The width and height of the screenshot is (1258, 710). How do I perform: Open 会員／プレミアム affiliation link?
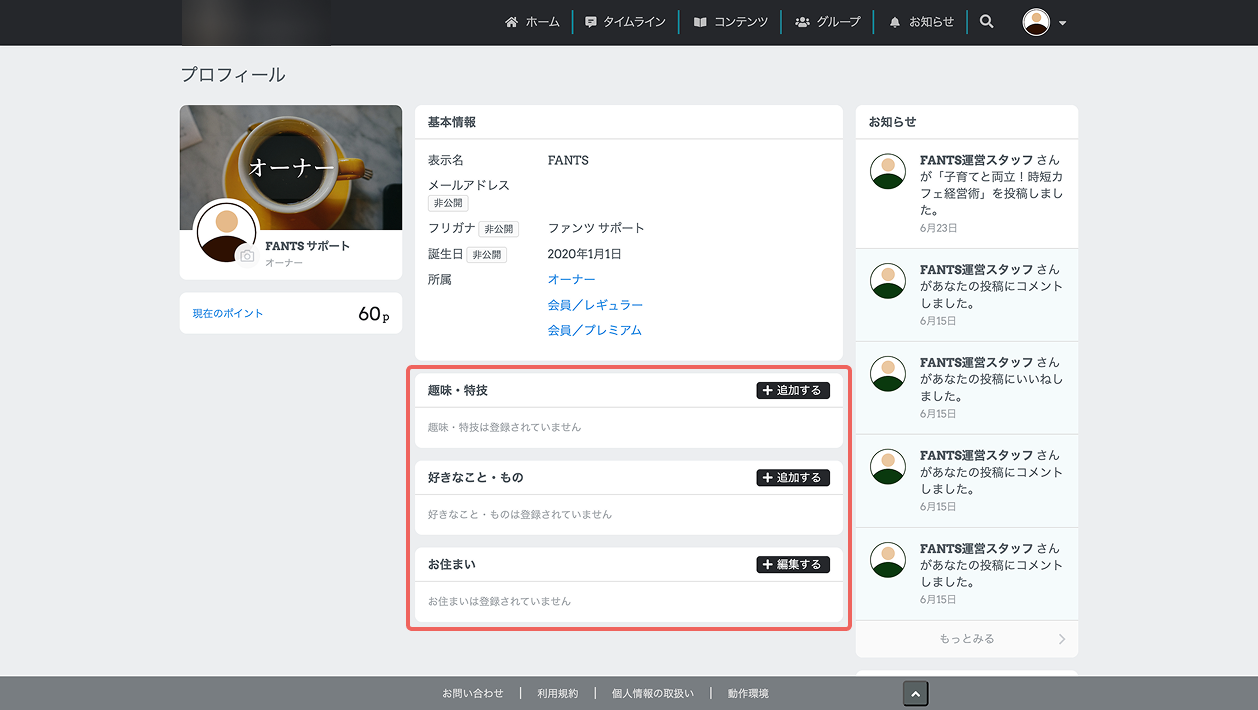click(x=595, y=330)
